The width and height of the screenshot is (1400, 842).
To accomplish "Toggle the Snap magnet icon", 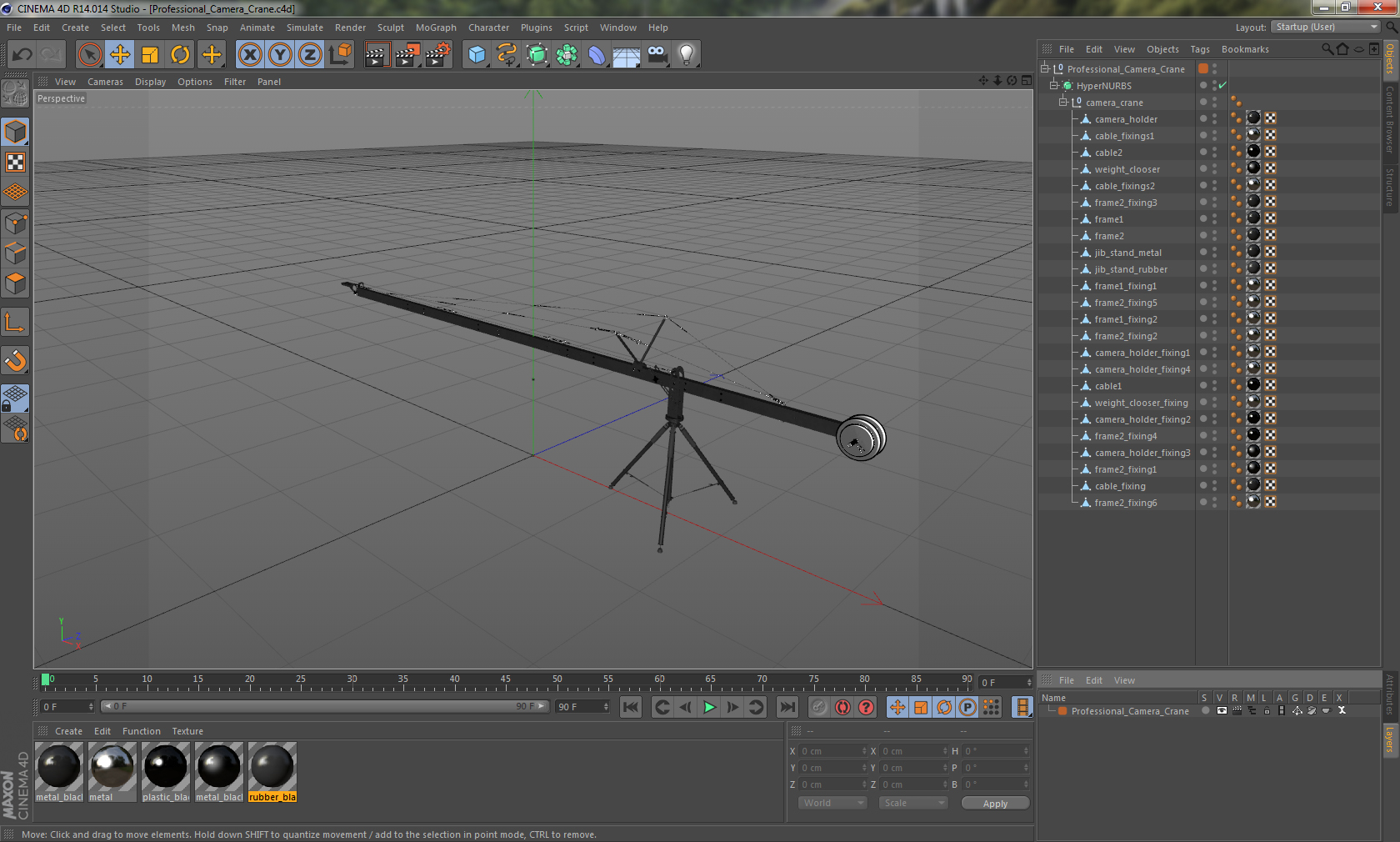I will (15, 360).
